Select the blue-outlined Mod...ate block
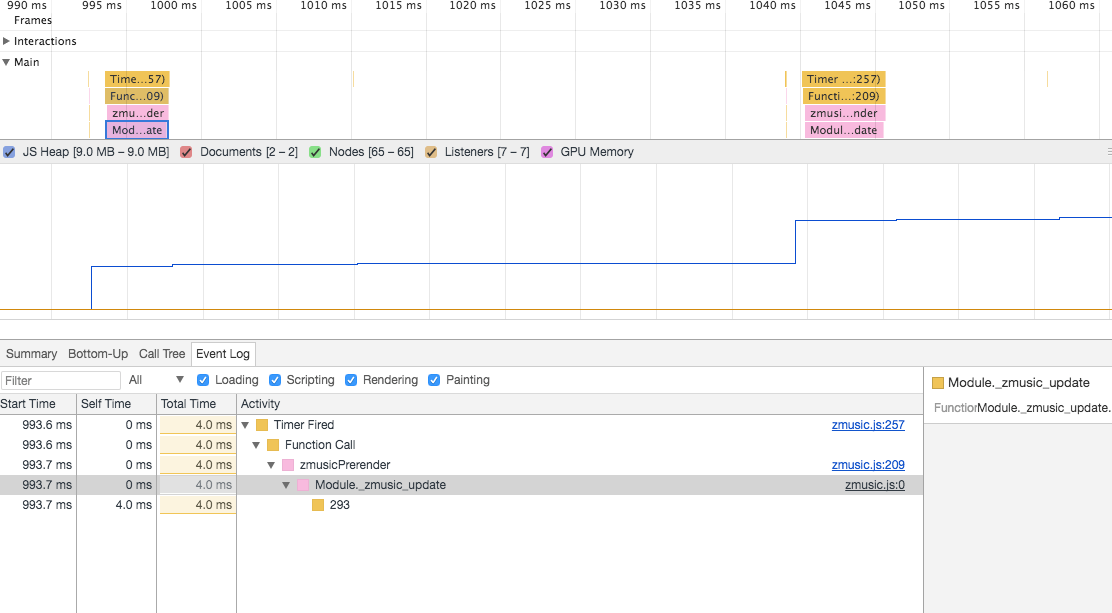Viewport: 1112px width, 613px height. click(x=136, y=129)
